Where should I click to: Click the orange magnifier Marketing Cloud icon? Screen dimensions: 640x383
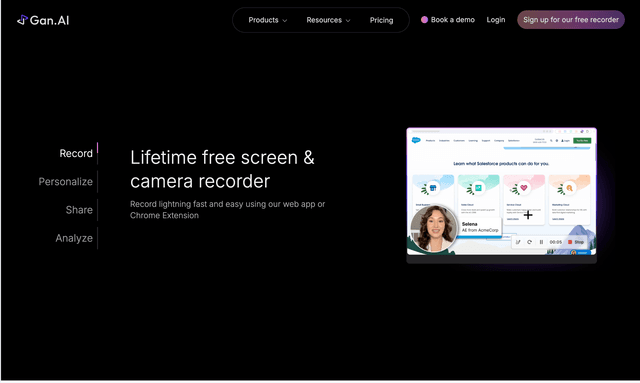click(569, 188)
